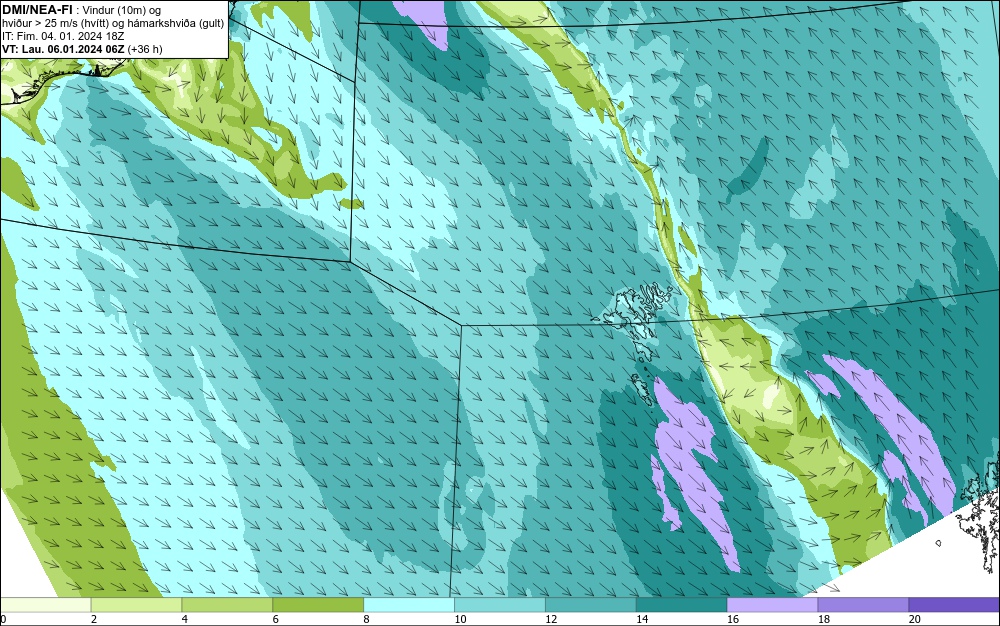Click the legend label '4'

[184, 619]
